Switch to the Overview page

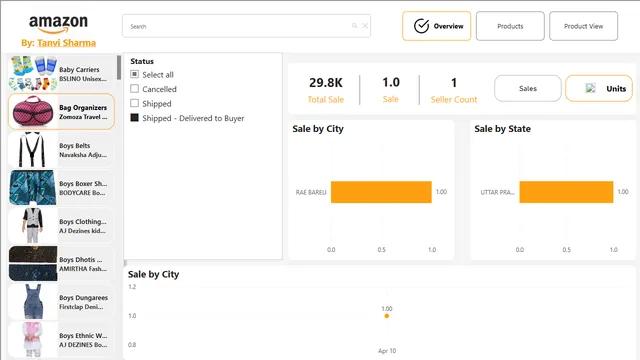(436, 26)
